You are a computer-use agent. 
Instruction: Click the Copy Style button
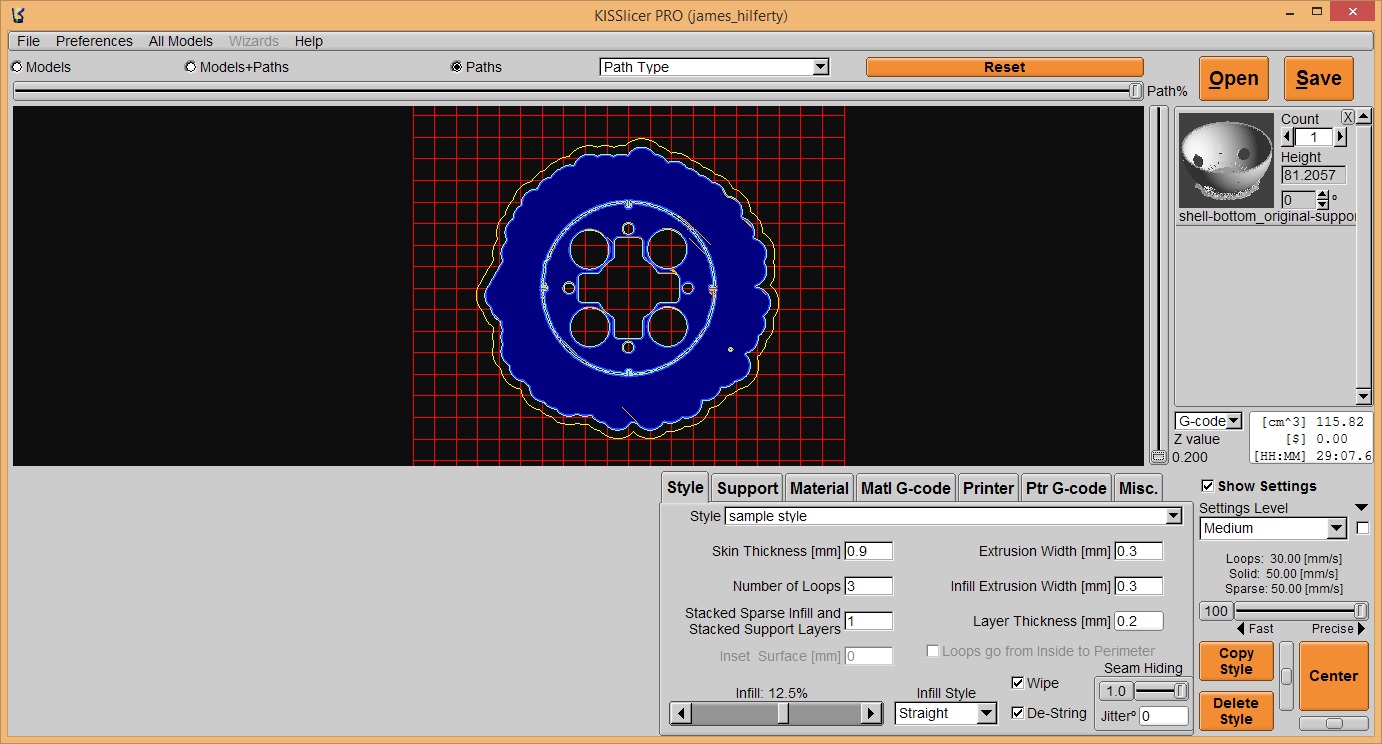(x=1236, y=661)
